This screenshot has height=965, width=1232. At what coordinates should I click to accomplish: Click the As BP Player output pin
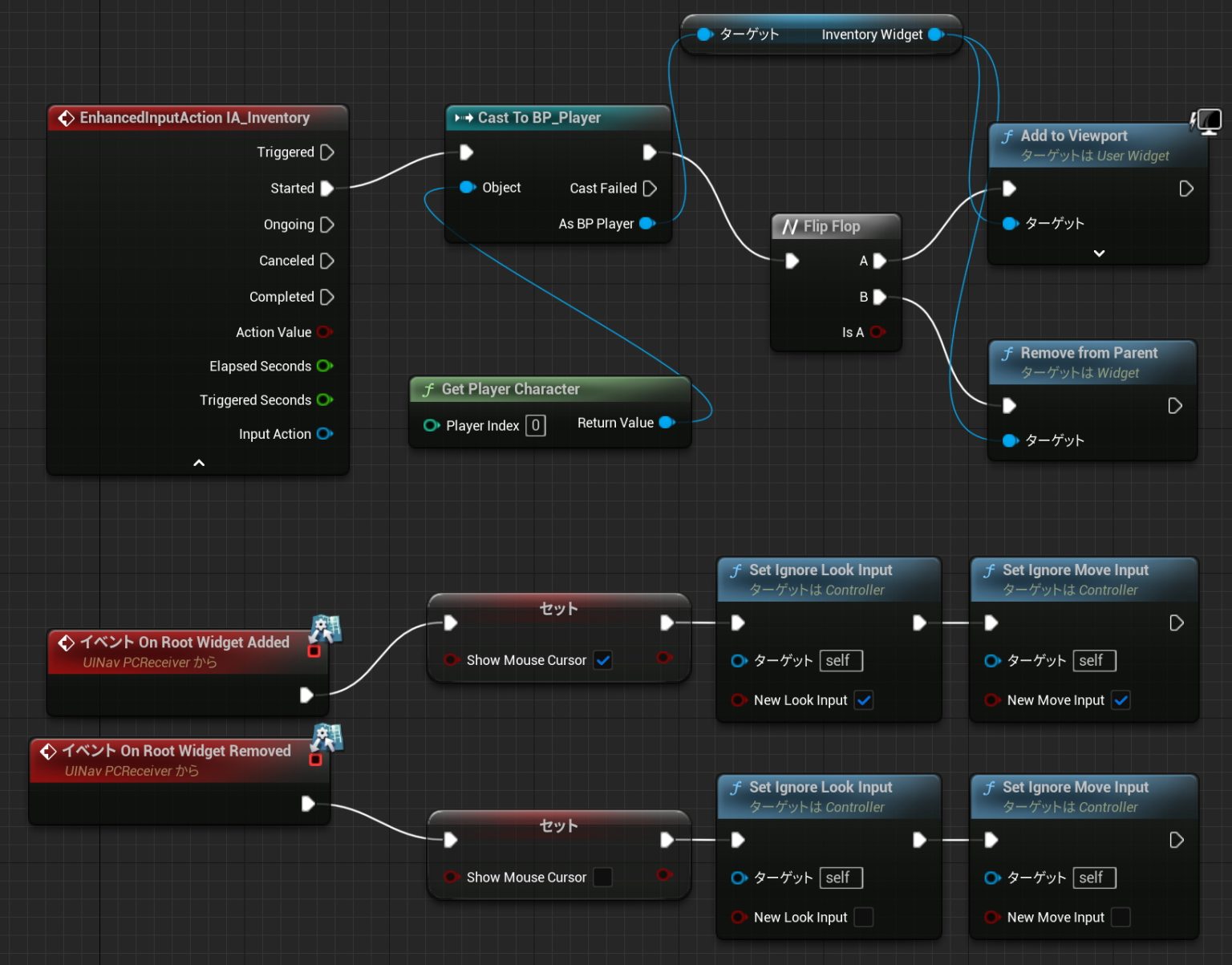pyautogui.click(x=647, y=224)
